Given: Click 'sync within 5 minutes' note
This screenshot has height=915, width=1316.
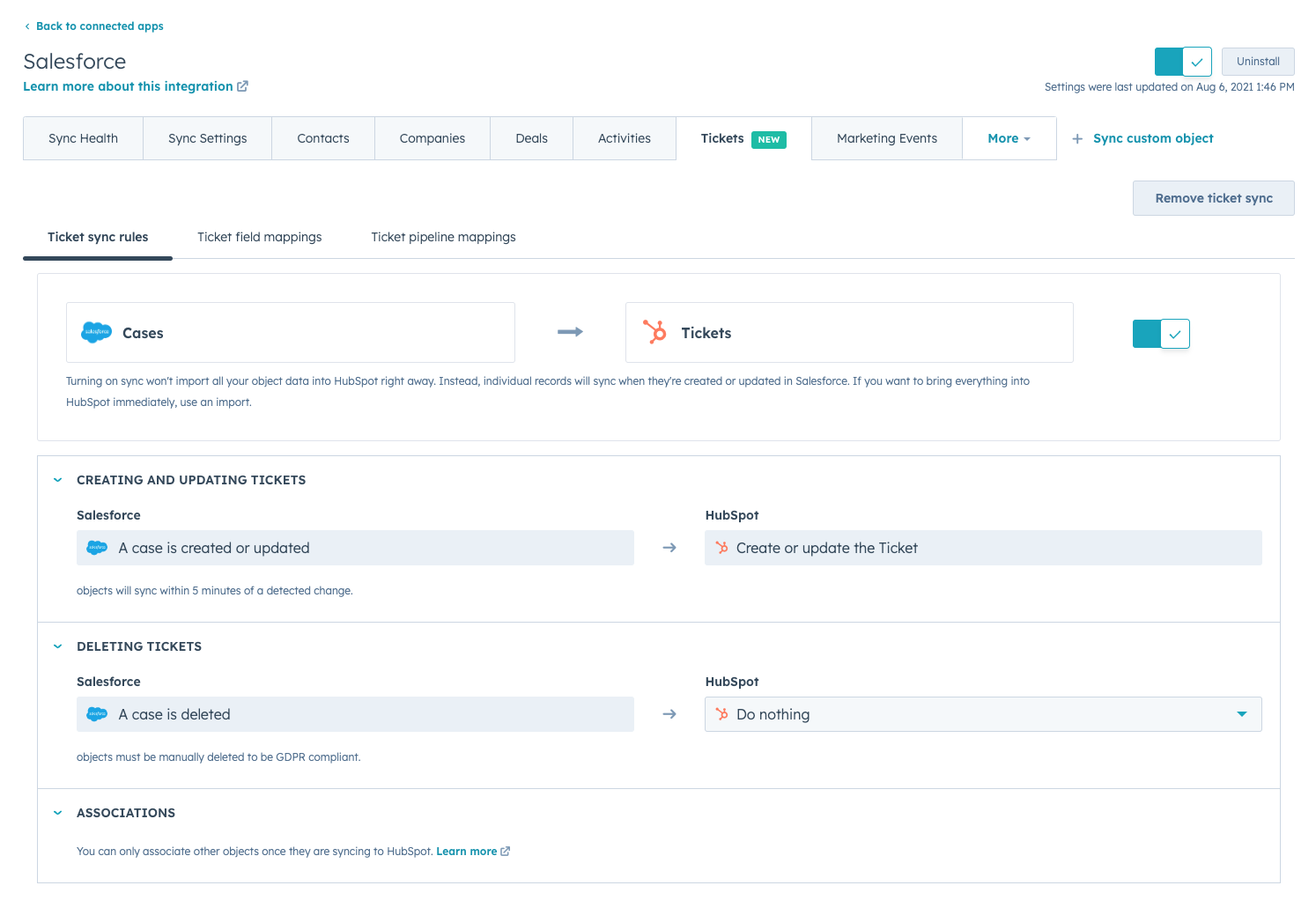Looking at the screenshot, I should (215, 591).
